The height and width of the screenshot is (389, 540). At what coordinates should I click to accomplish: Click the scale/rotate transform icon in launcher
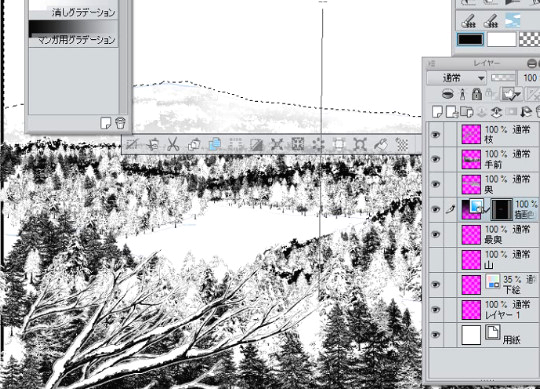pos(360,144)
